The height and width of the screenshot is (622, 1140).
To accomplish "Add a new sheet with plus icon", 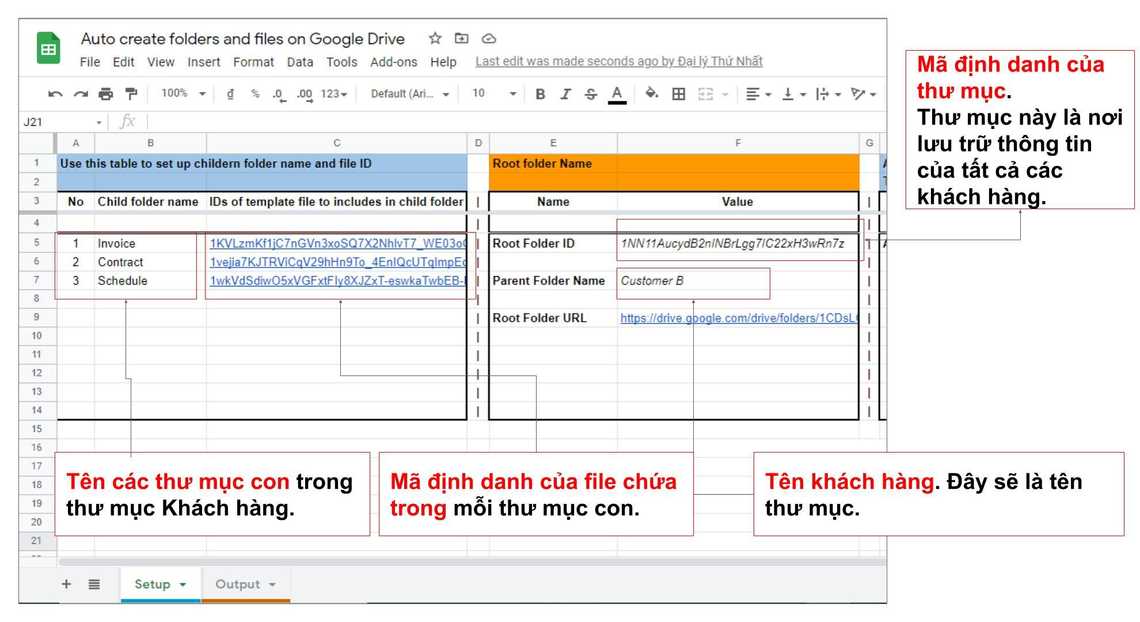I will click(x=66, y=584).
